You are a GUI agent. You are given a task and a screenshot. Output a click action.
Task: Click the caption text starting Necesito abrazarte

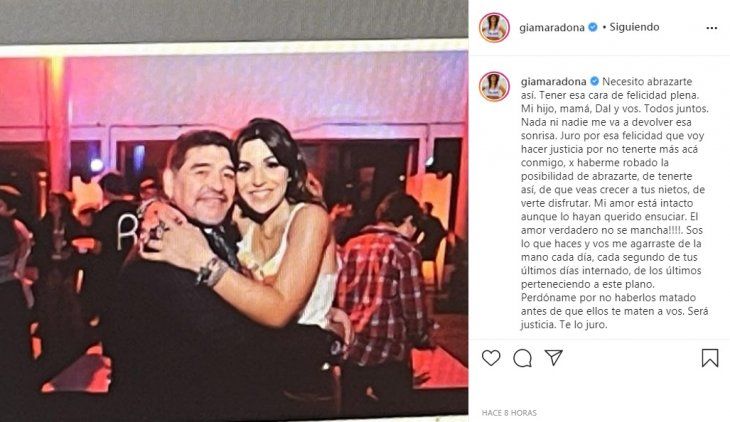pyautogui.click(x=615, y=203)
